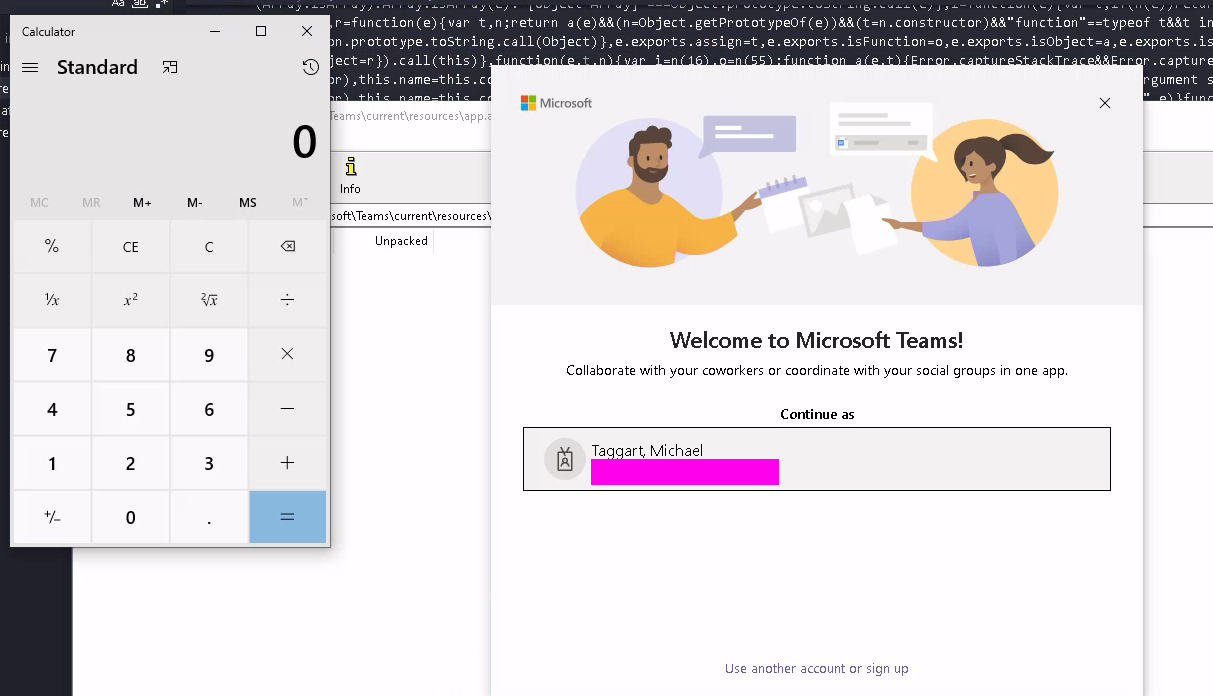Screen dimensions: 1213x696
Task: Toggle Keep on top in Calculator
Action: 170,67
